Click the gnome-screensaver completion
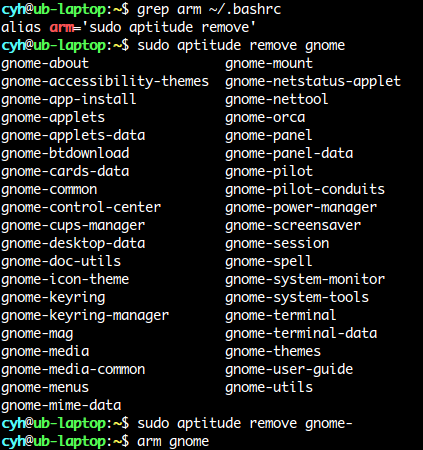The image size is (423, 450). (293, 226)
